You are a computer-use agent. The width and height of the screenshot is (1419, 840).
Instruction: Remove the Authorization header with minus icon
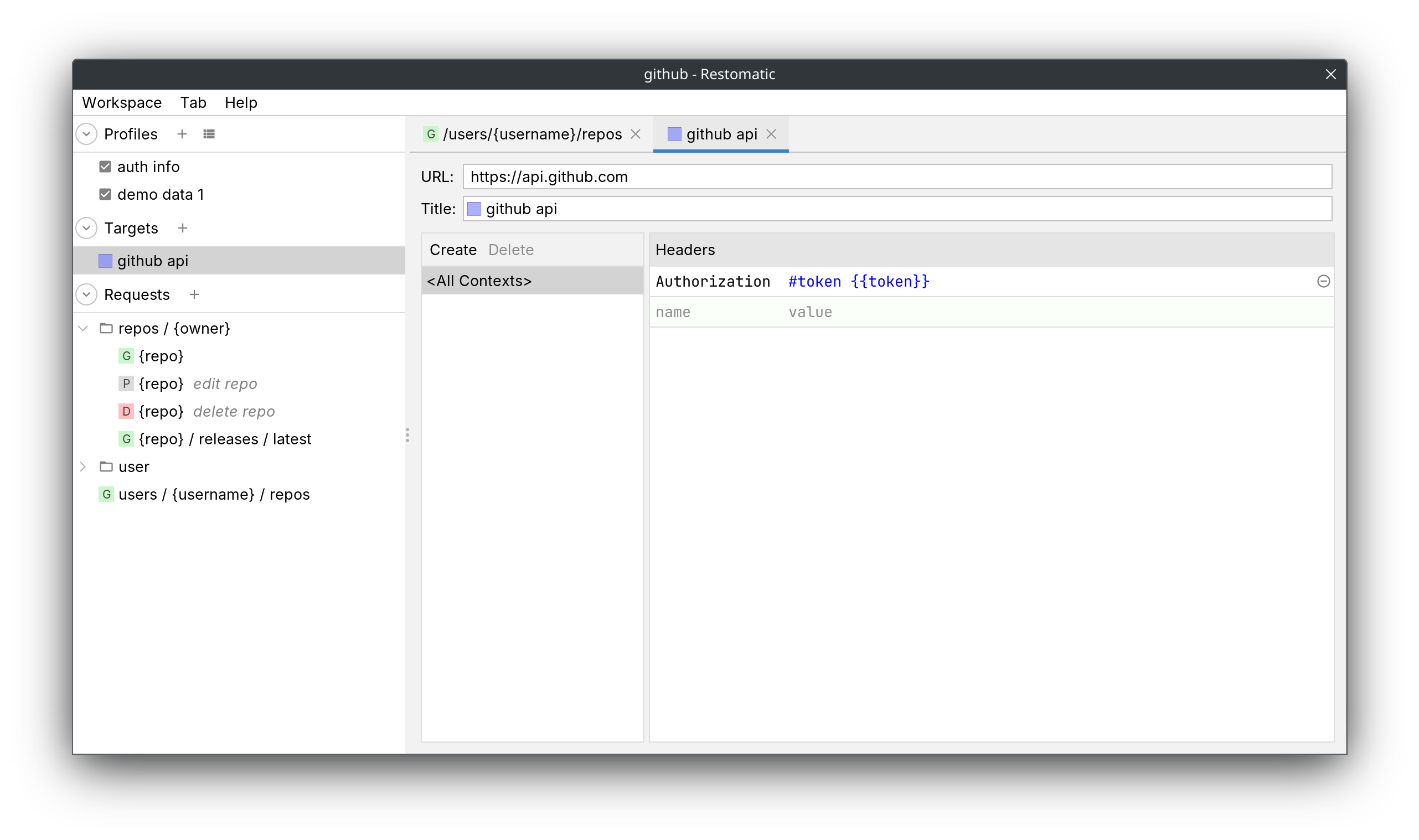pyautogui.click(x=1323, y=281)
